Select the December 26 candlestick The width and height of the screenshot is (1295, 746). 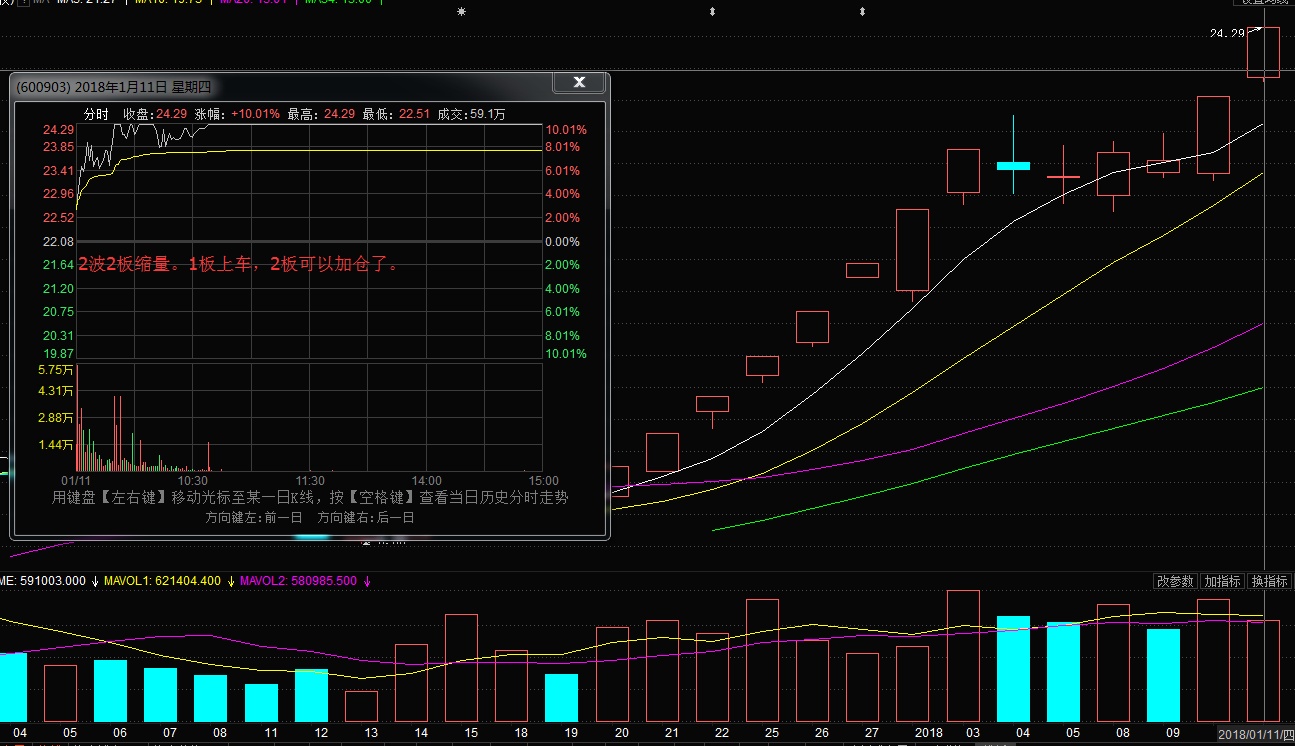pyautogui.click(x=812, y=327)
